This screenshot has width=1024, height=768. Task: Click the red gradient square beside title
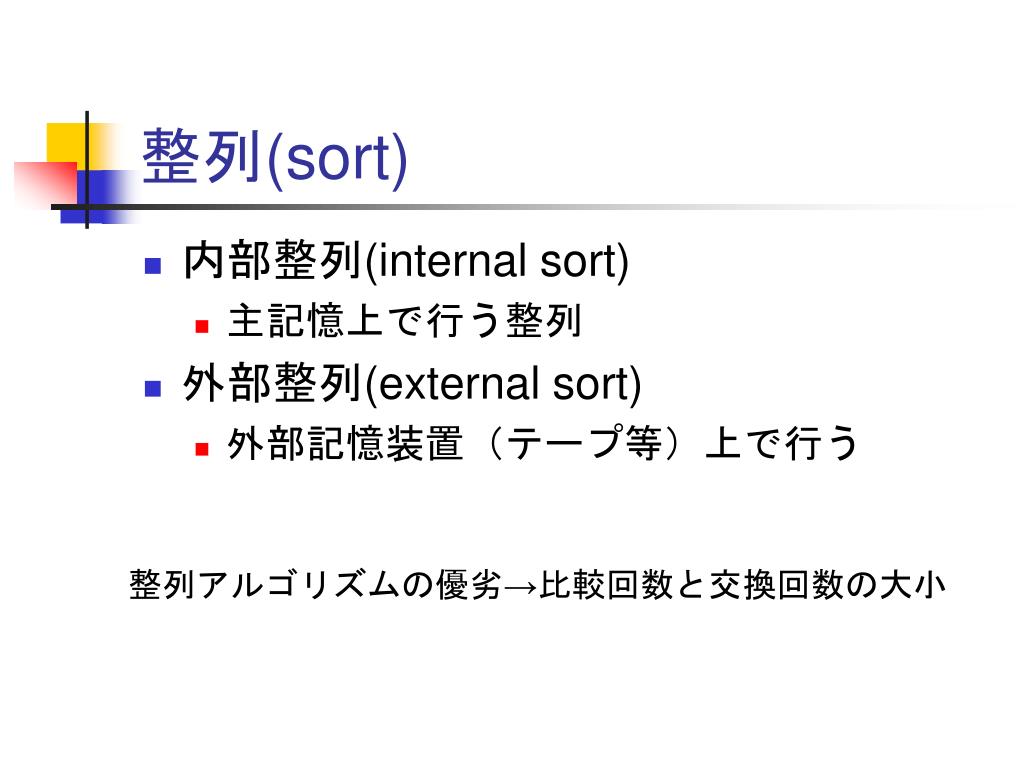pos(46,183)
